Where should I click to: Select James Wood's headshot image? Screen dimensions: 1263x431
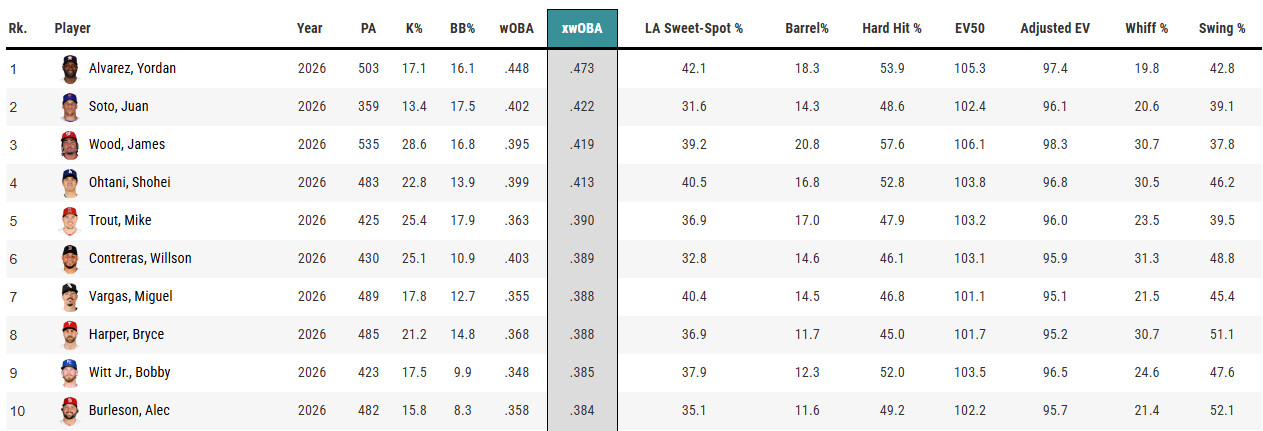(68, 144)
